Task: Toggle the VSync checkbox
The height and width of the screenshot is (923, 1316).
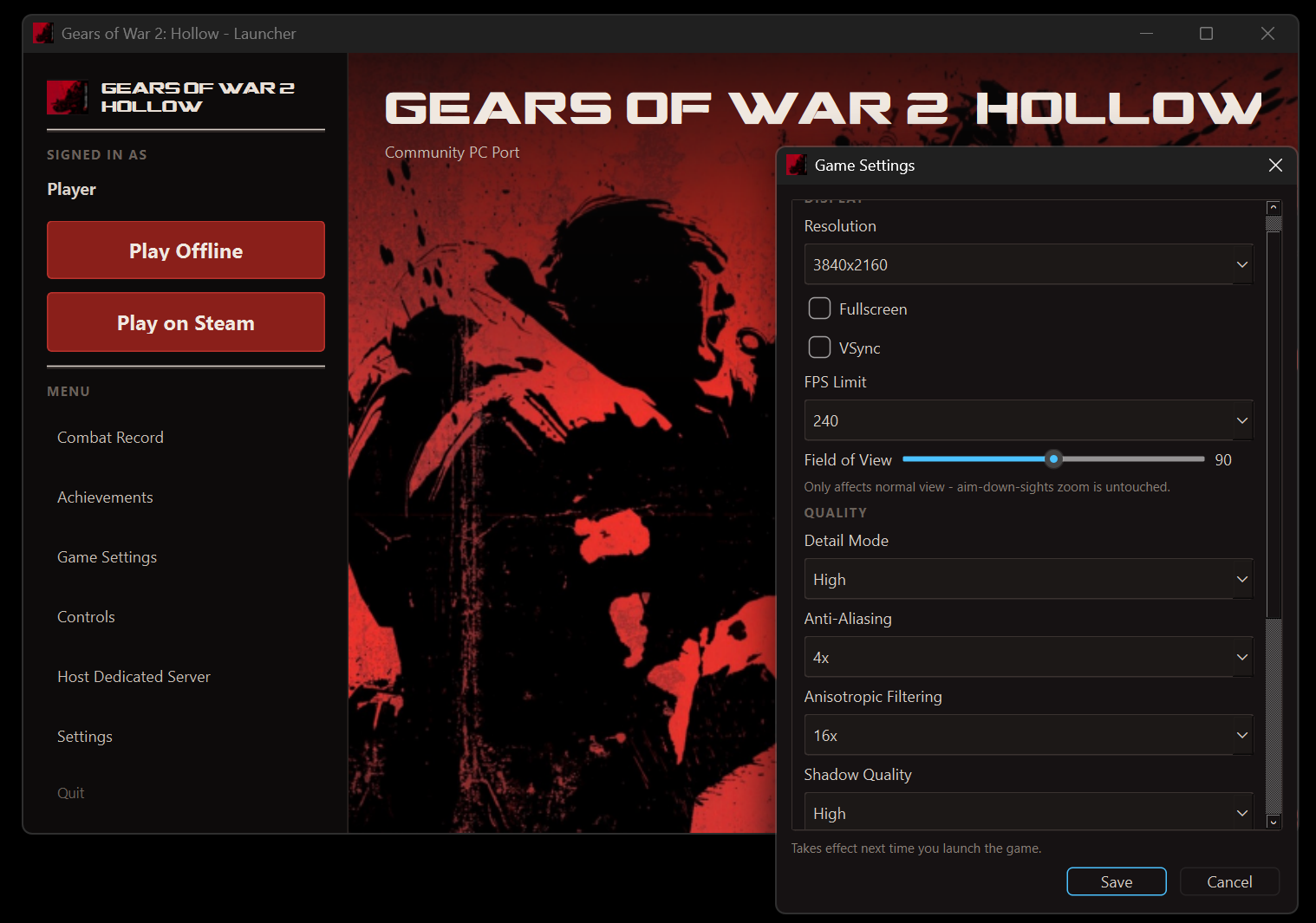Action: coord(819,348)
